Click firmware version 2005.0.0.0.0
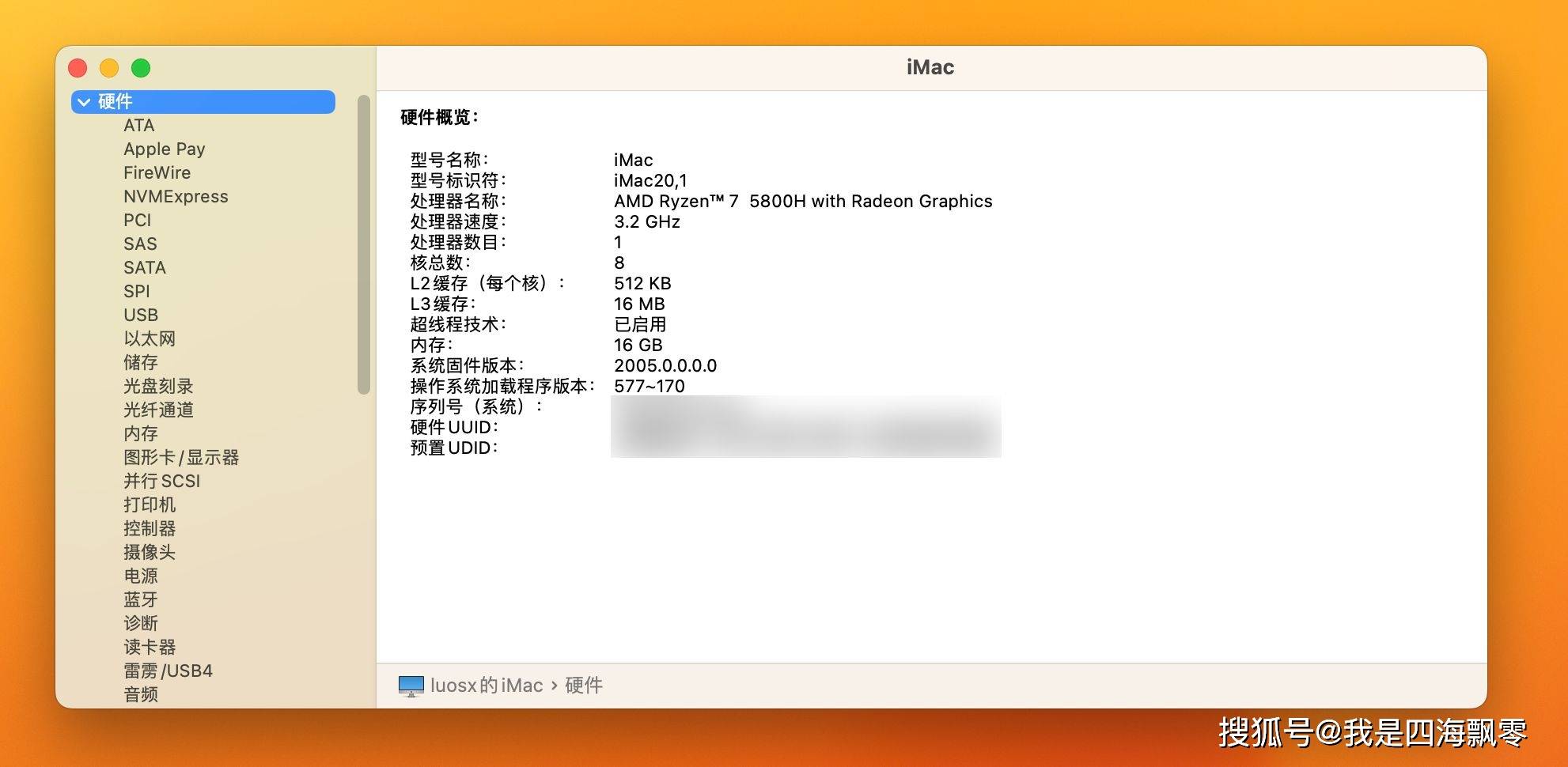 click(x=665, y=366)
